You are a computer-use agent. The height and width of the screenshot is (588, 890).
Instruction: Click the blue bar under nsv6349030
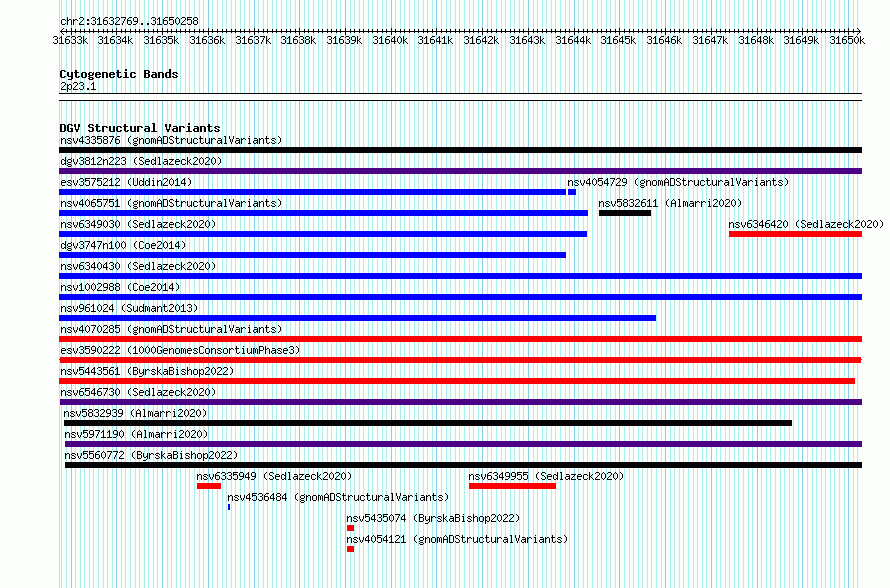(323, 234)
